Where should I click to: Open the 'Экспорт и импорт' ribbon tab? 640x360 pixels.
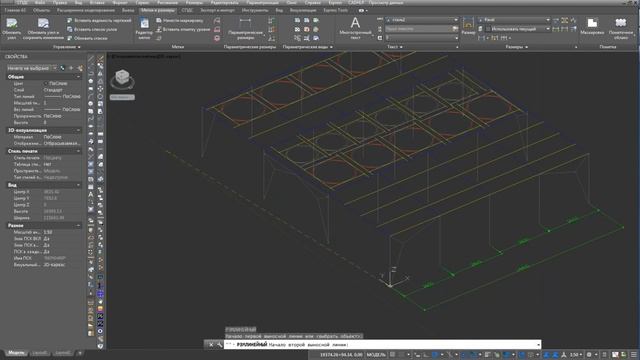click(x=217, y=10)
